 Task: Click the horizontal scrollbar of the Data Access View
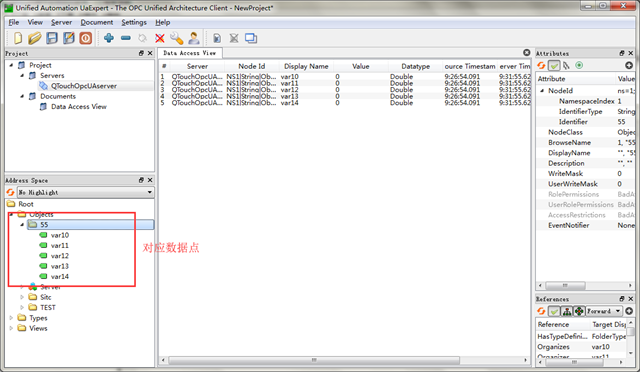point(313,360)
